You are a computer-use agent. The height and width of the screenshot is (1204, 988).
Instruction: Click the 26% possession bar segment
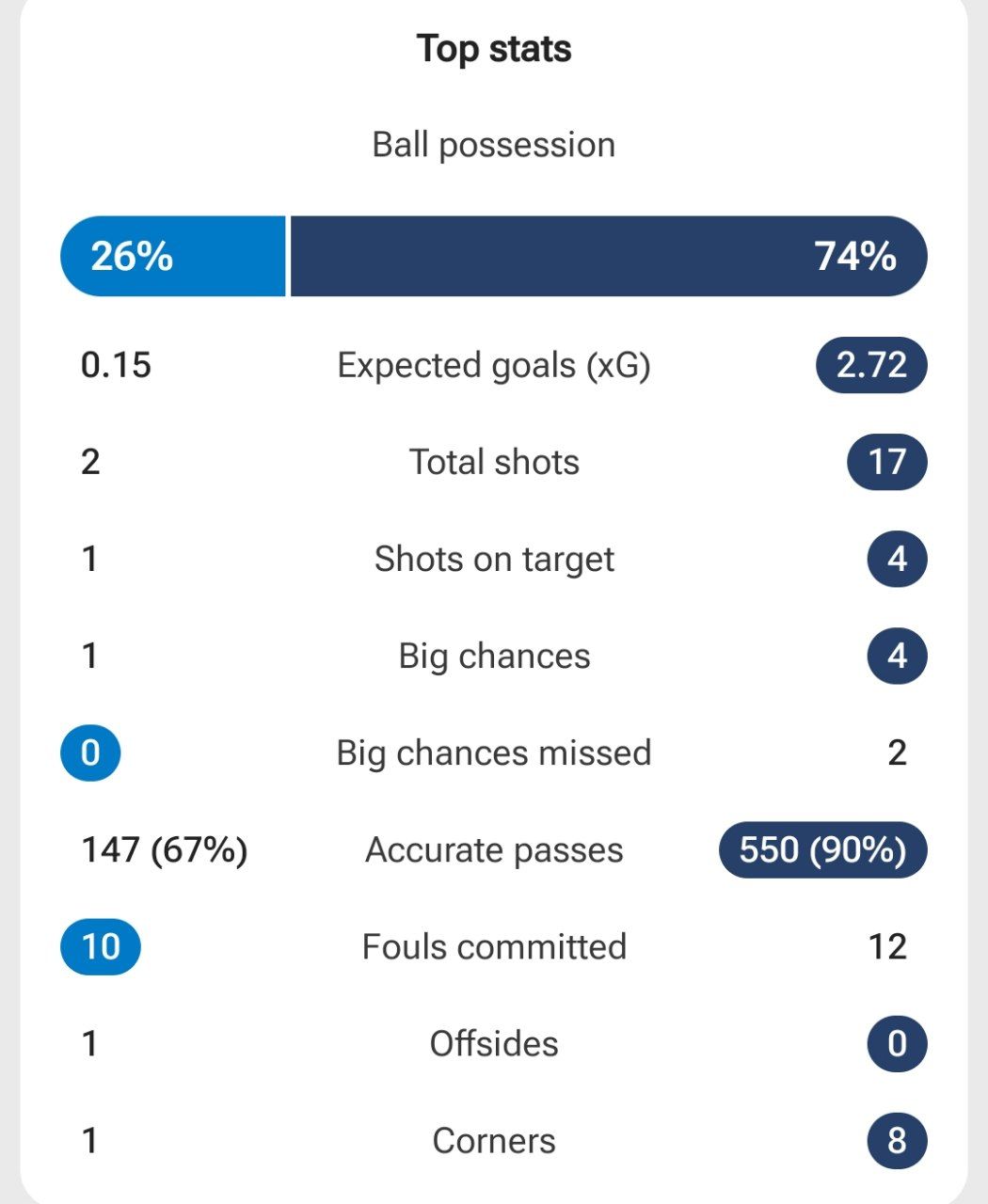(173, 256)
